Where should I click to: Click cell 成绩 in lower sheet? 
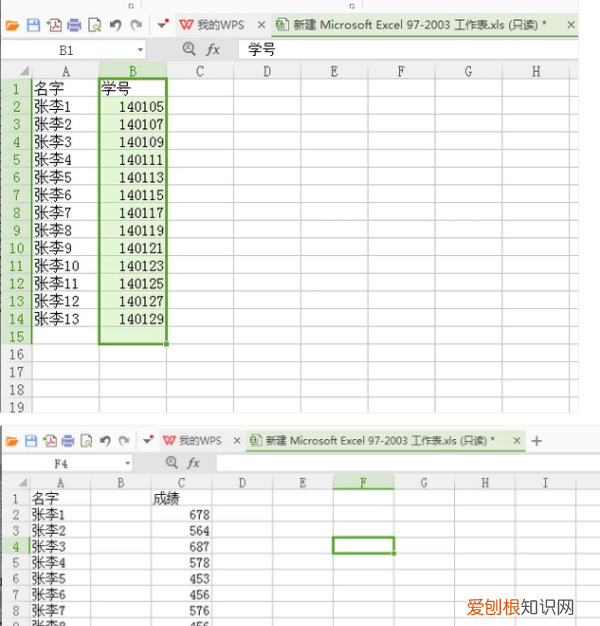pos(182,498)
